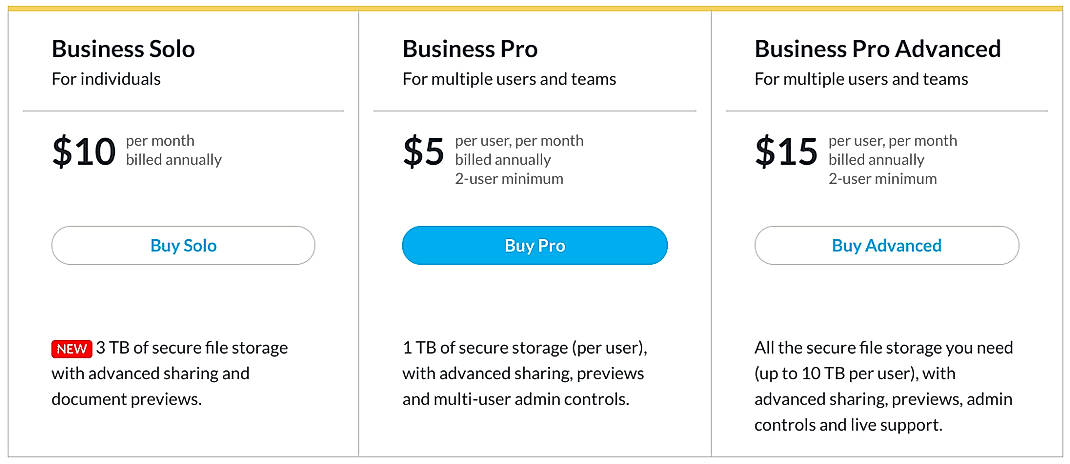Click the $10 Solo price

pyautogui.click(x=84, y=151)
